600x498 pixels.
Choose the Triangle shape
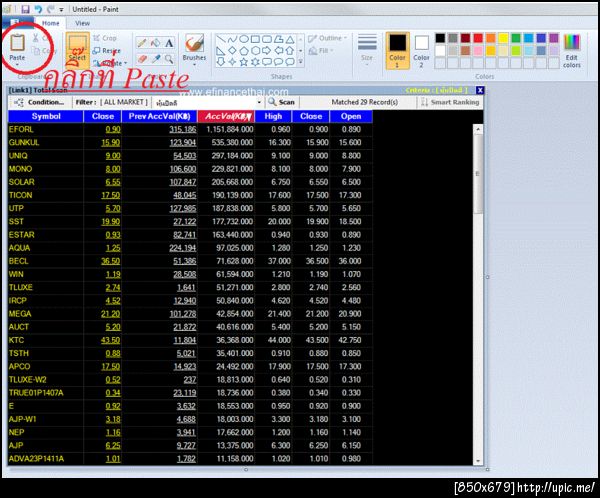pos(290,39)
